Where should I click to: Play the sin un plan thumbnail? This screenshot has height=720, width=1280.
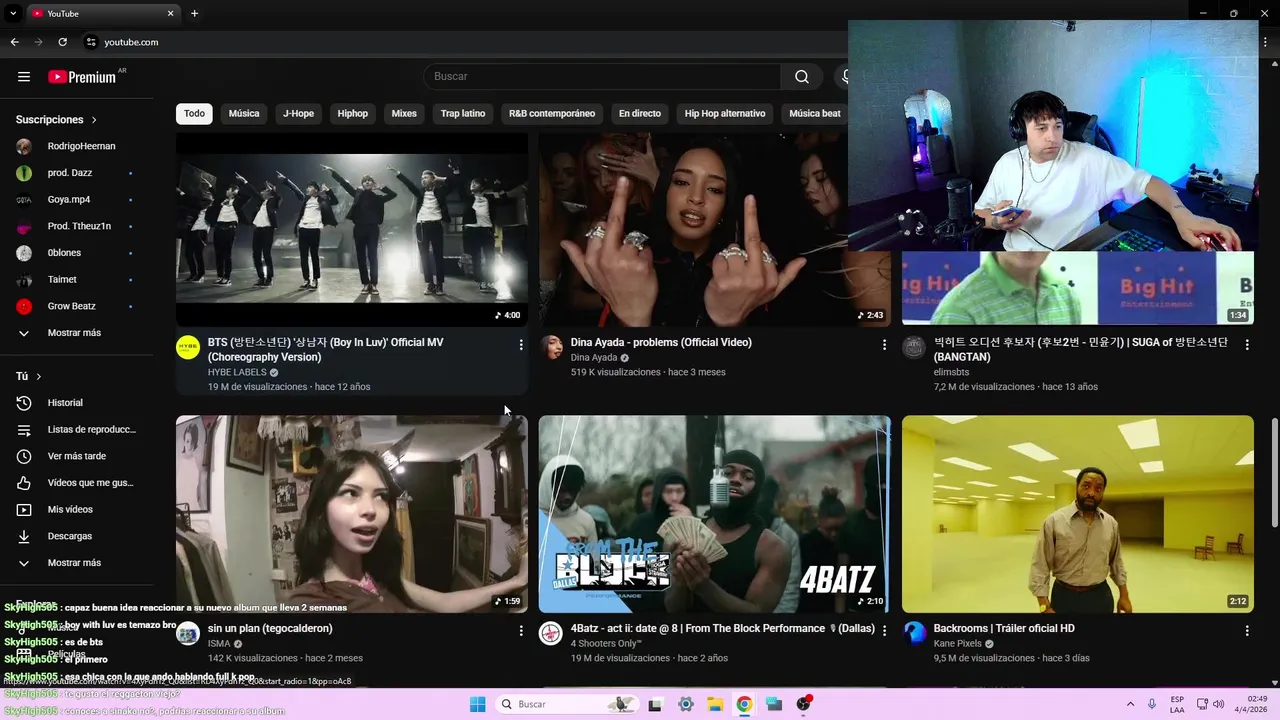click(x=352, y=514)
